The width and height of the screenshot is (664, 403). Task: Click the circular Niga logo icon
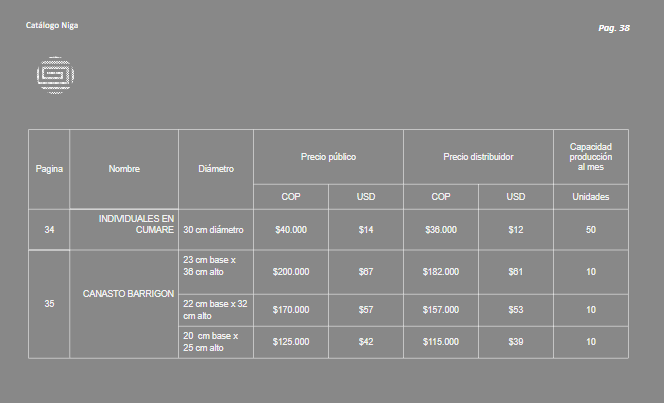coord(55,75)
